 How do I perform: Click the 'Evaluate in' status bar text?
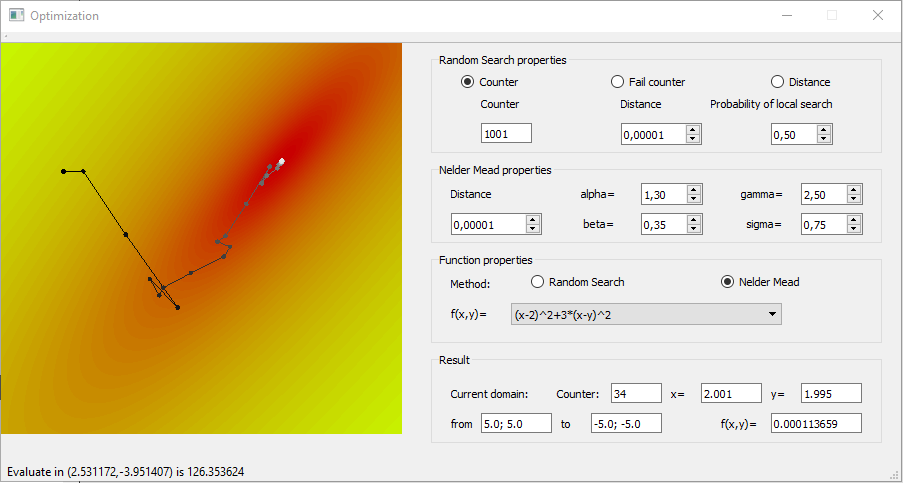[126, 472]
